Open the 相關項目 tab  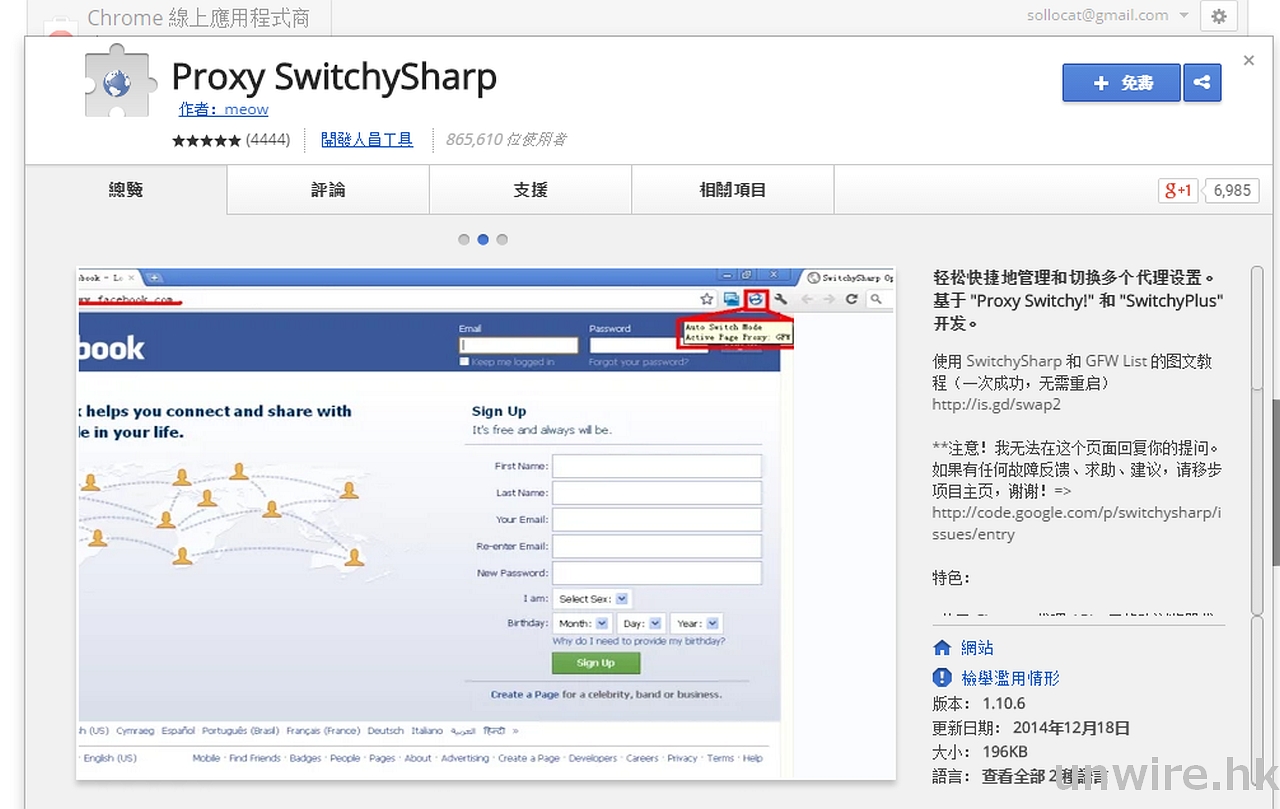point(732,190)
